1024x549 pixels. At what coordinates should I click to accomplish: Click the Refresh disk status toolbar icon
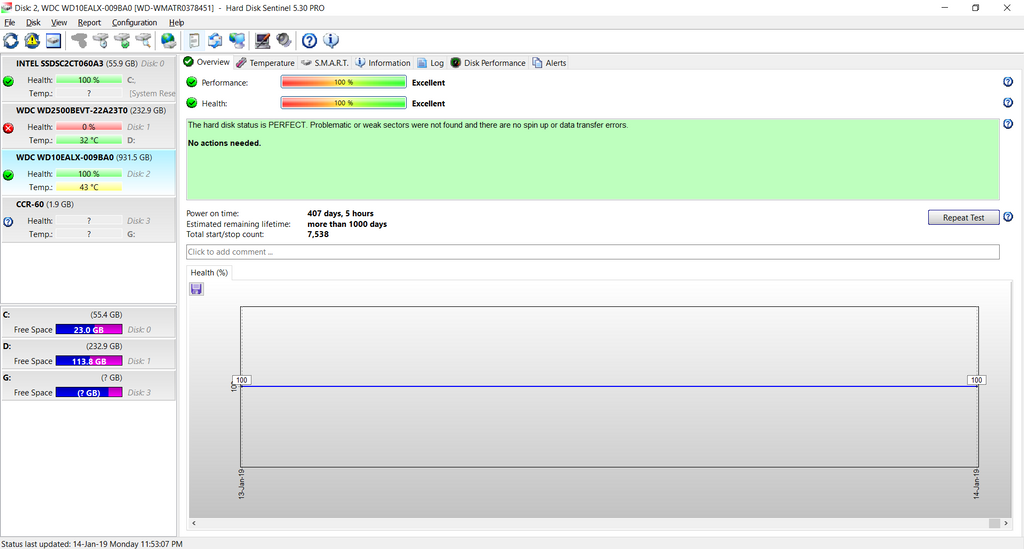(11, 40)
